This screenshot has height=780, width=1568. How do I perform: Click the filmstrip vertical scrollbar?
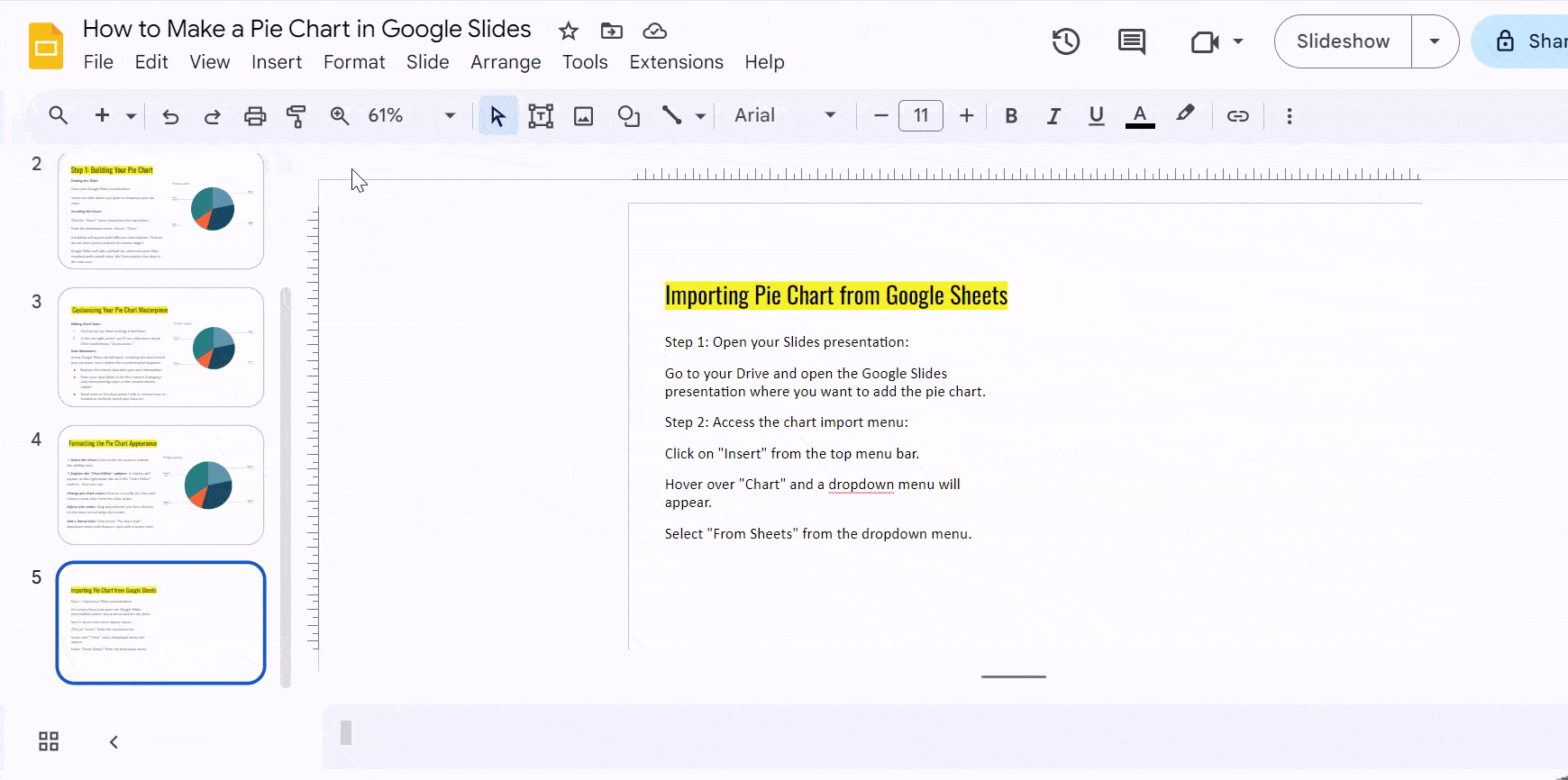[x=286, y=487]
